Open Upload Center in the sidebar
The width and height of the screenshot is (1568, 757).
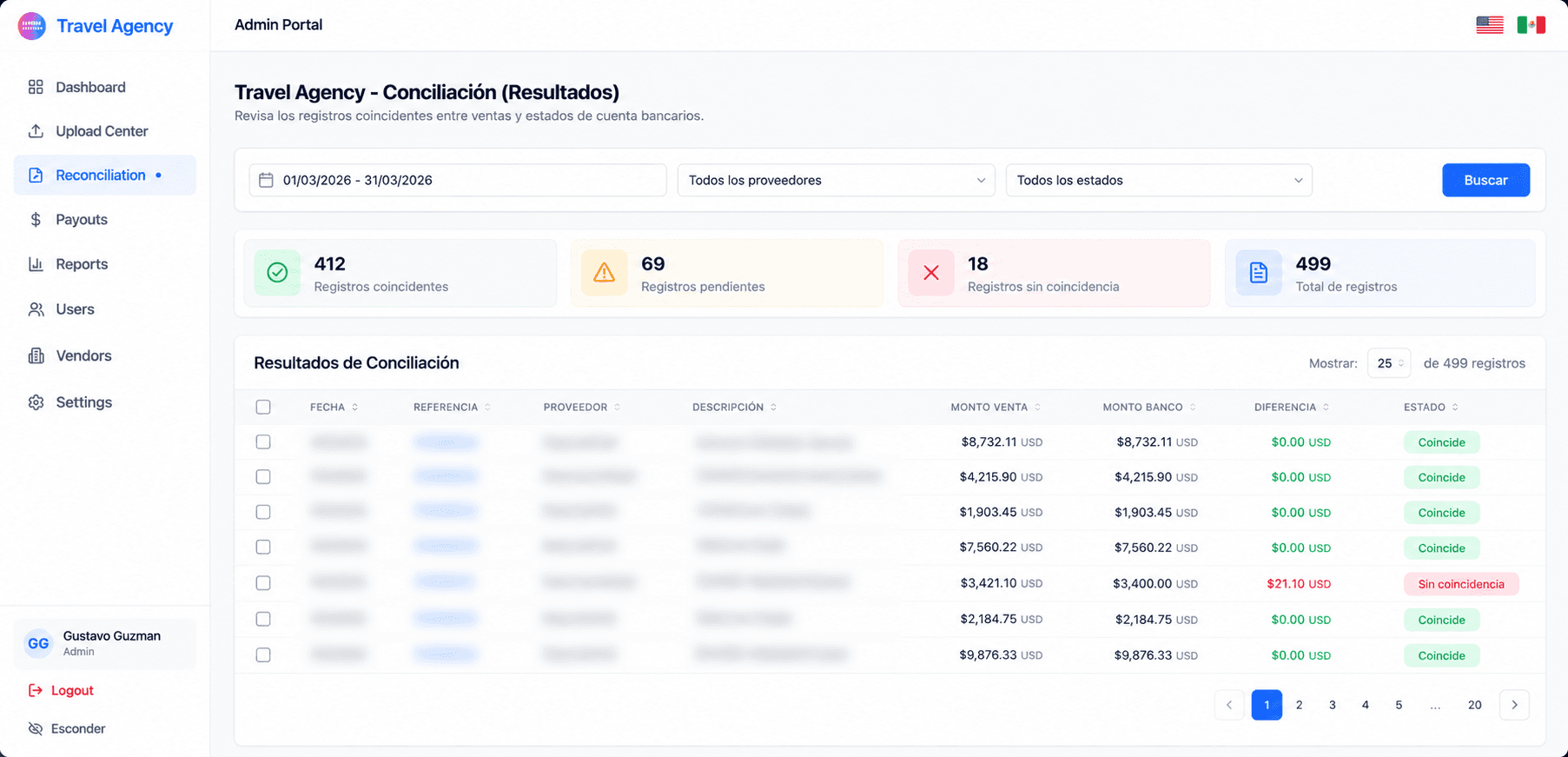[x=105, y=131]
